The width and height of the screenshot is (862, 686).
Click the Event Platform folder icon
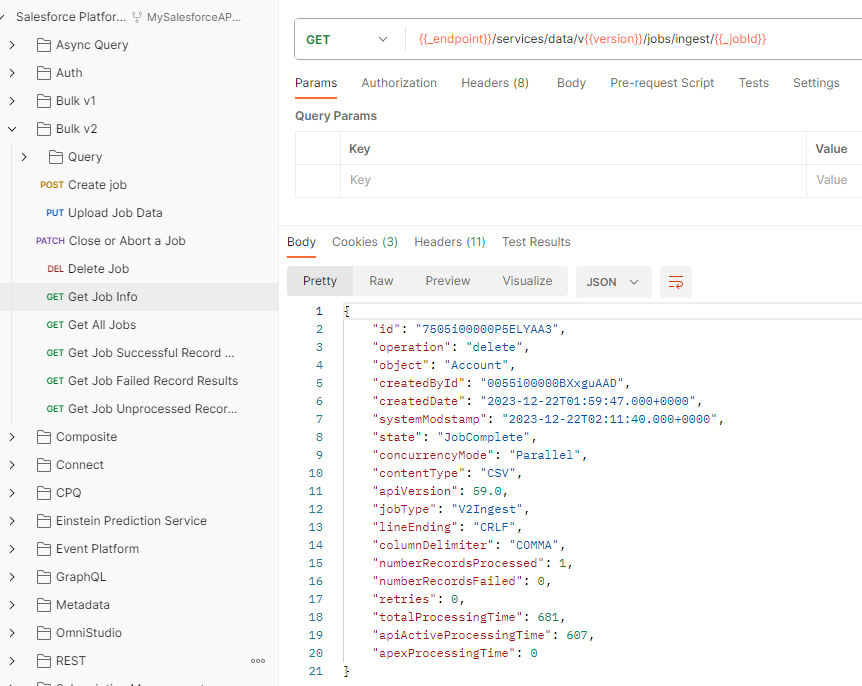(x=43, y=549)
